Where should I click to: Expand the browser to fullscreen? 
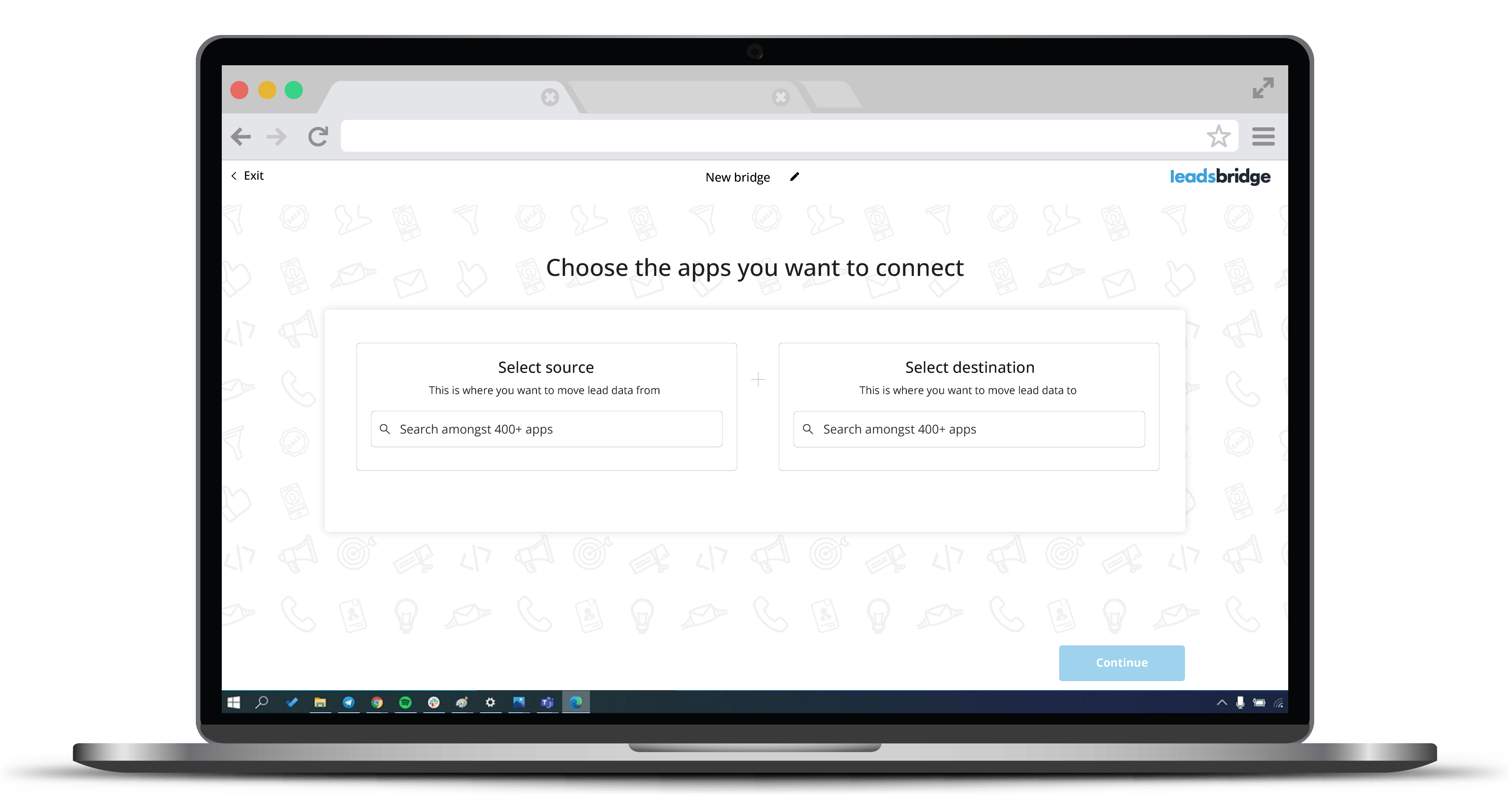pyautogui.click(x=1263, y=88)
